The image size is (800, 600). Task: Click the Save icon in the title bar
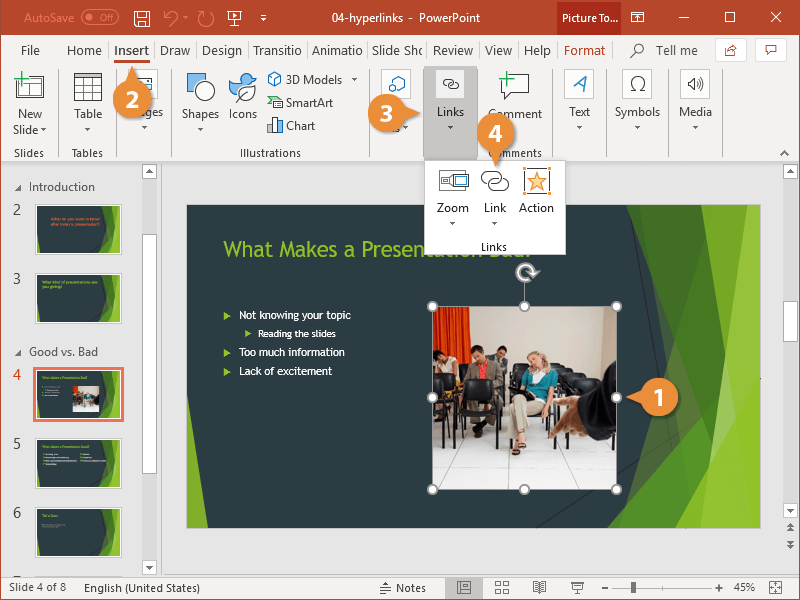pos(142,18)
